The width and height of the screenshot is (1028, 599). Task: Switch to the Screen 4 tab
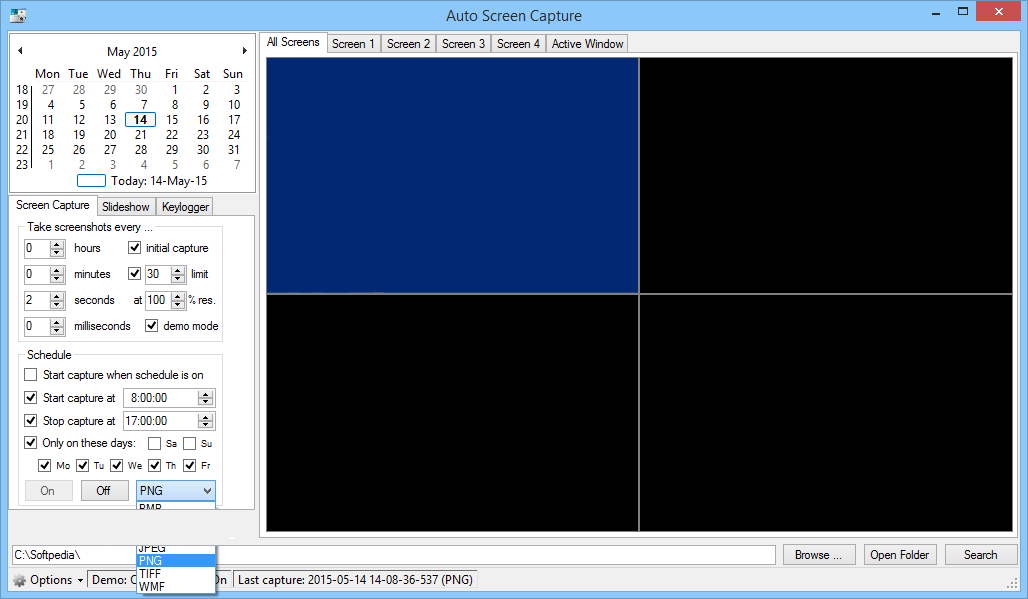pyautogui.click(x=518, y=44)
